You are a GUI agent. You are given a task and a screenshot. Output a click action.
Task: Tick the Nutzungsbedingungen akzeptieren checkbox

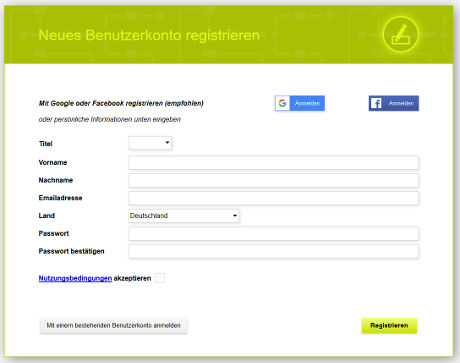tap(160, 278)
